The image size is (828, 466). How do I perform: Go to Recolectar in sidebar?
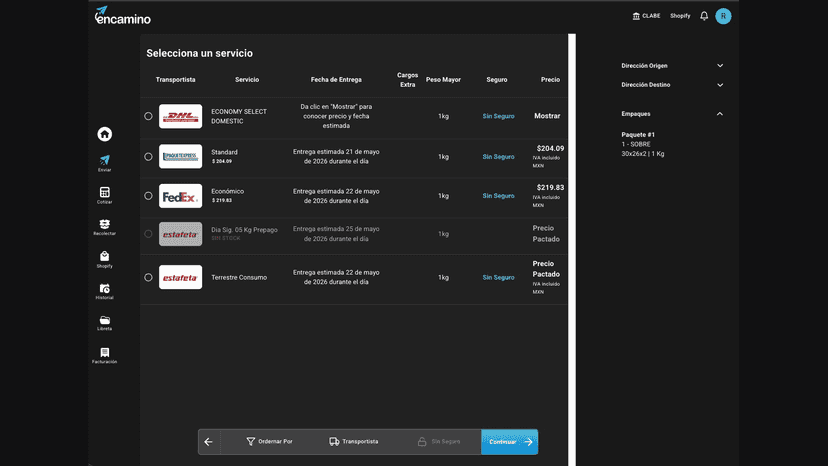[105, 227]
